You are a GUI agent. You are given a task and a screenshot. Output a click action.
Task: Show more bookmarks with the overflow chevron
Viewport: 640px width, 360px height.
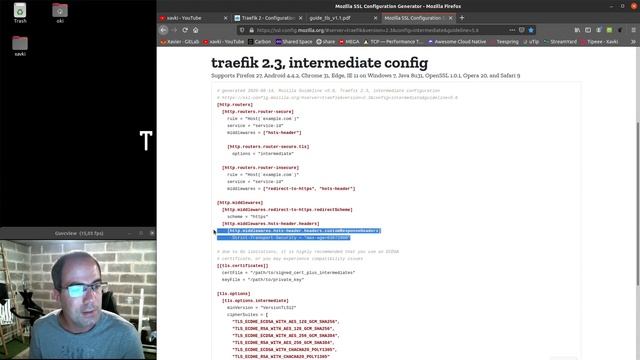coord(633,42)
